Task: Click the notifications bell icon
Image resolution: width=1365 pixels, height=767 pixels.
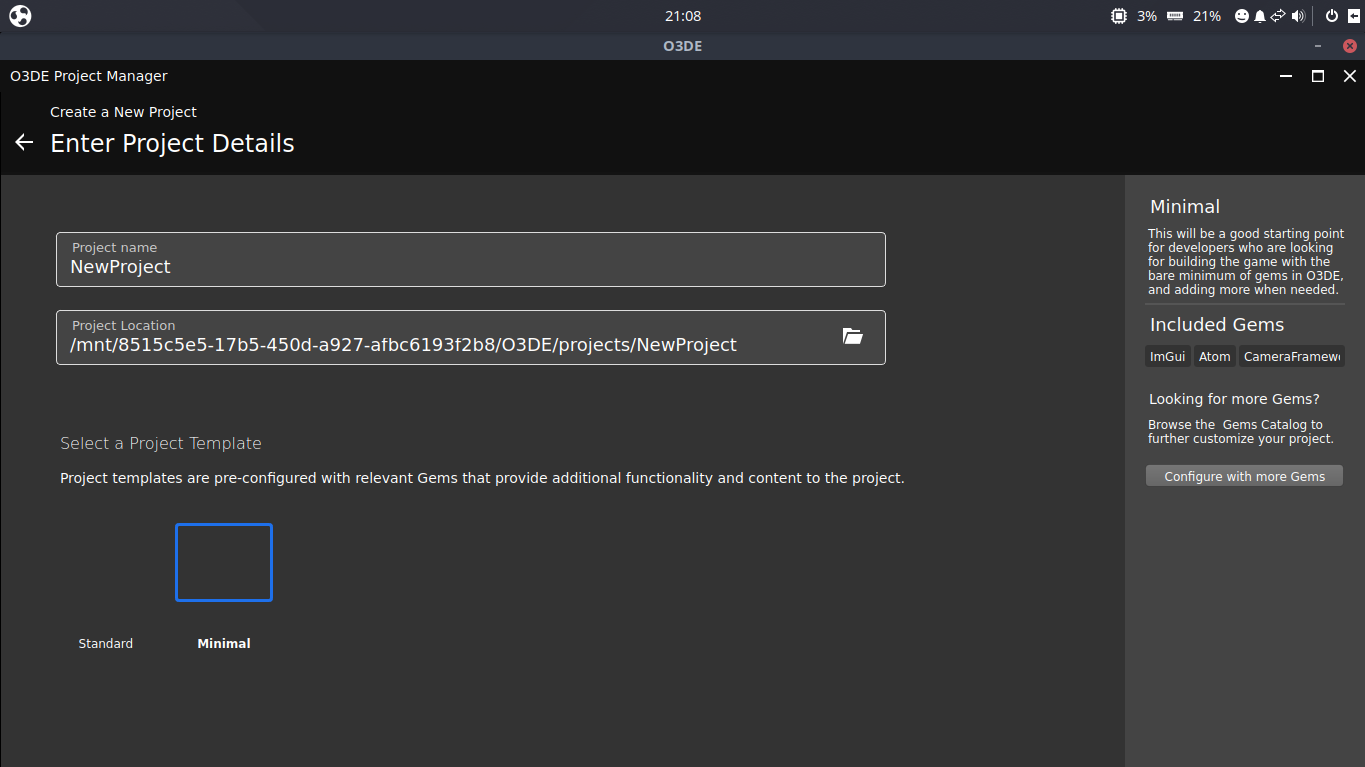Action: 1260,16
